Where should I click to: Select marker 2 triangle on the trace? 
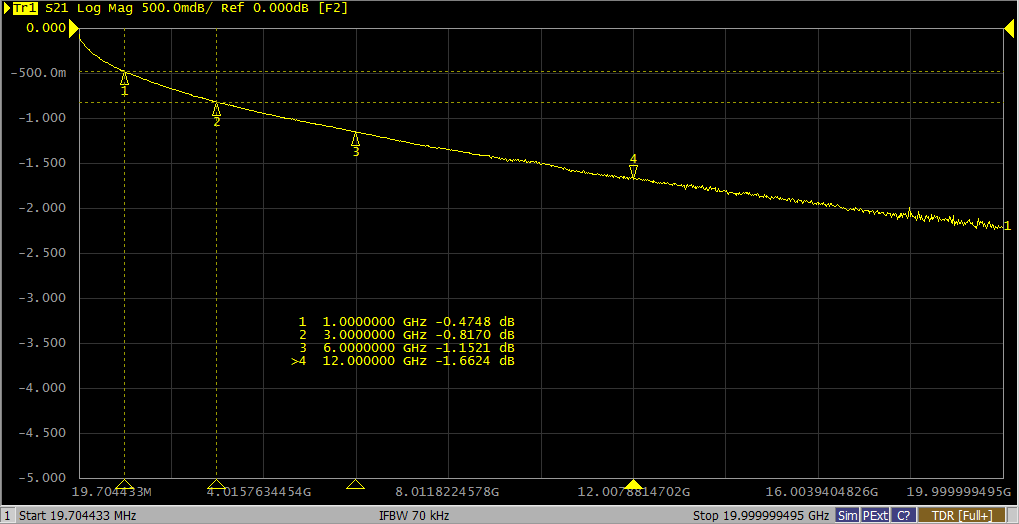coord(216,110)
